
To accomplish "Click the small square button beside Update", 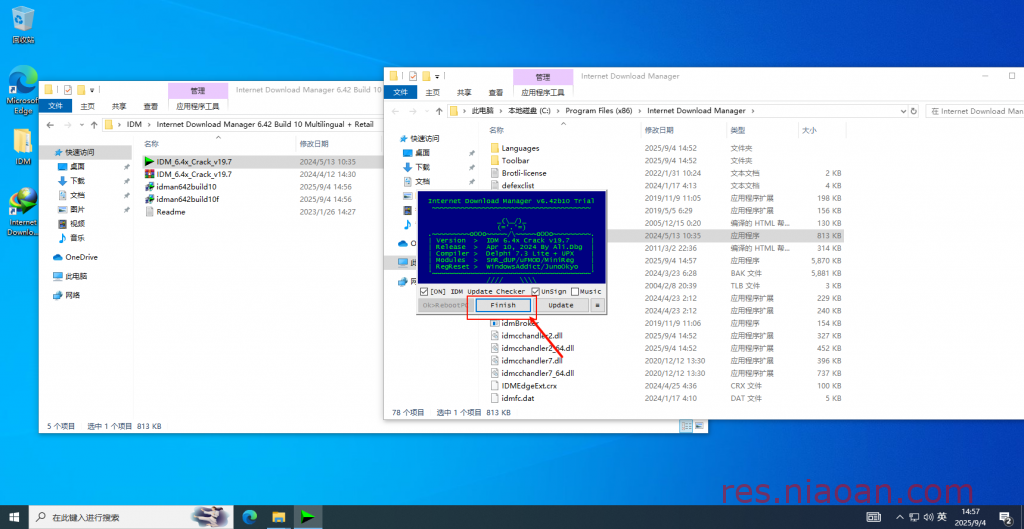I will [x=598, y=306].
